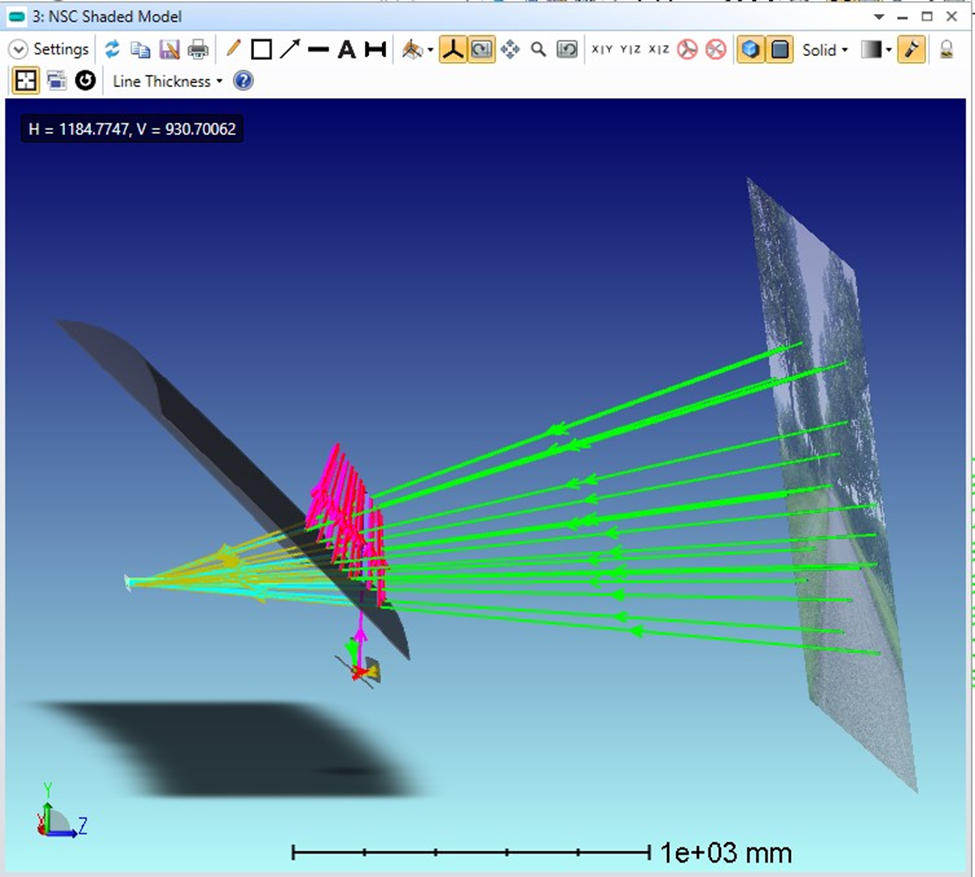Expand the Settings chevron

(18, 49)
